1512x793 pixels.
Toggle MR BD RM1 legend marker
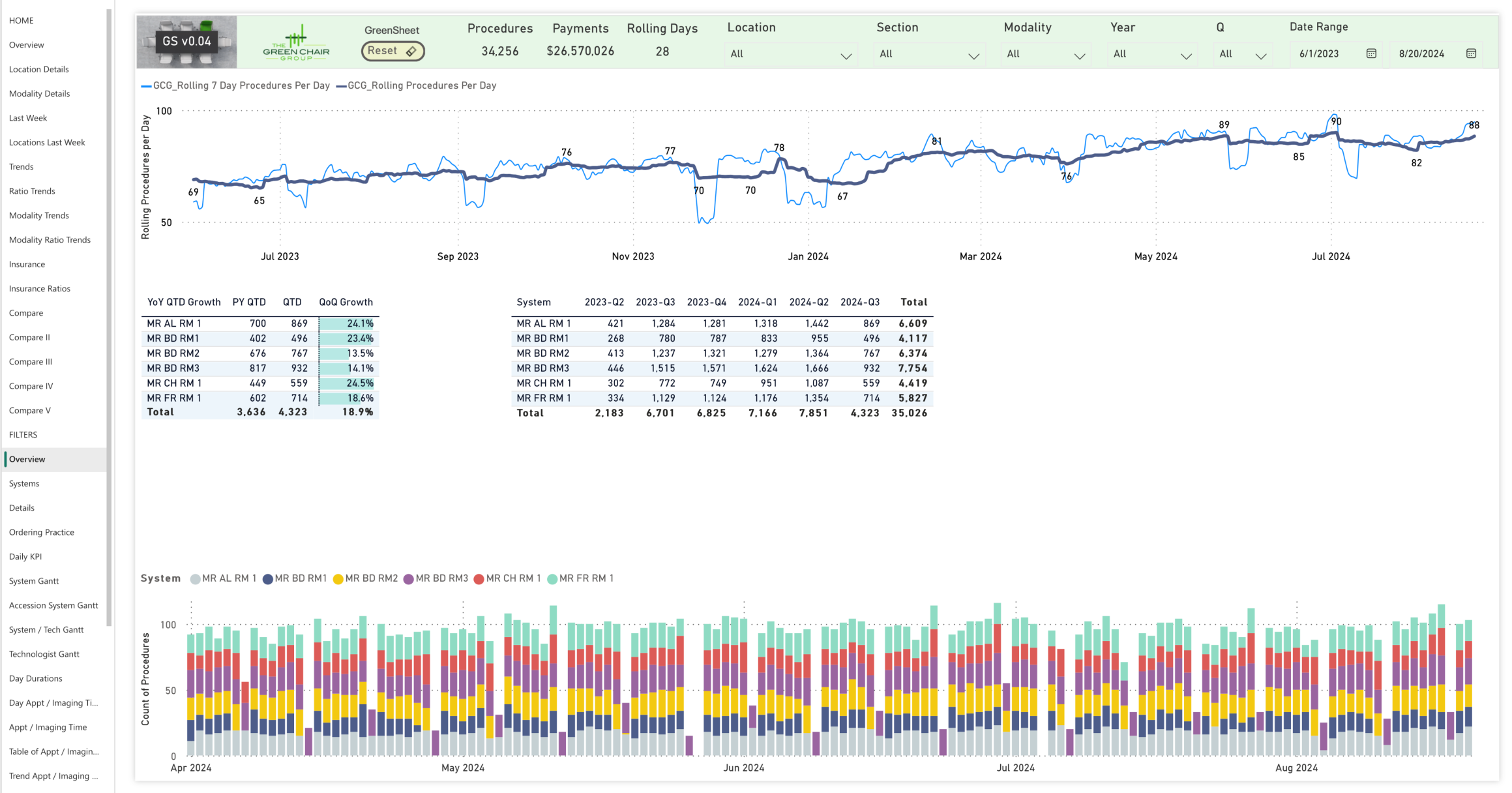pyautogui.click(x=267, y=579)
